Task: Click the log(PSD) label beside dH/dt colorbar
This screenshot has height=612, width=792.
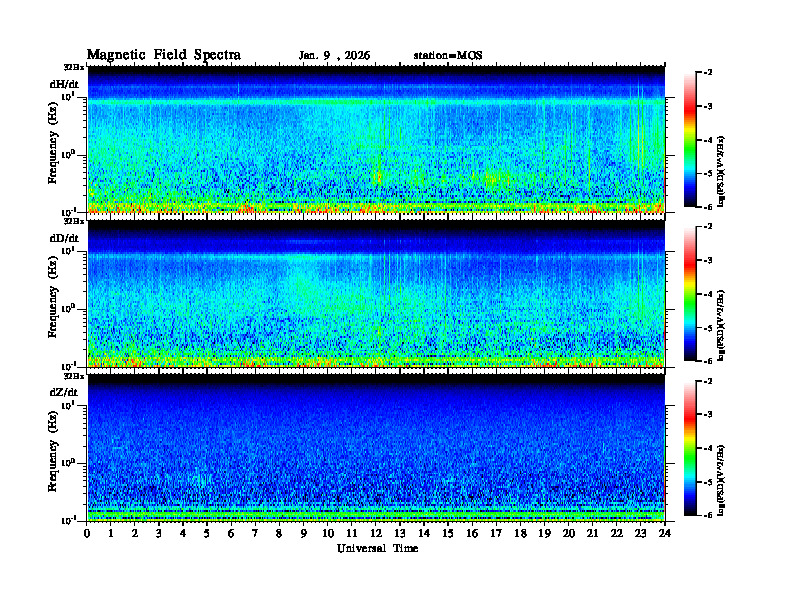Action: [x=721, y=171]
